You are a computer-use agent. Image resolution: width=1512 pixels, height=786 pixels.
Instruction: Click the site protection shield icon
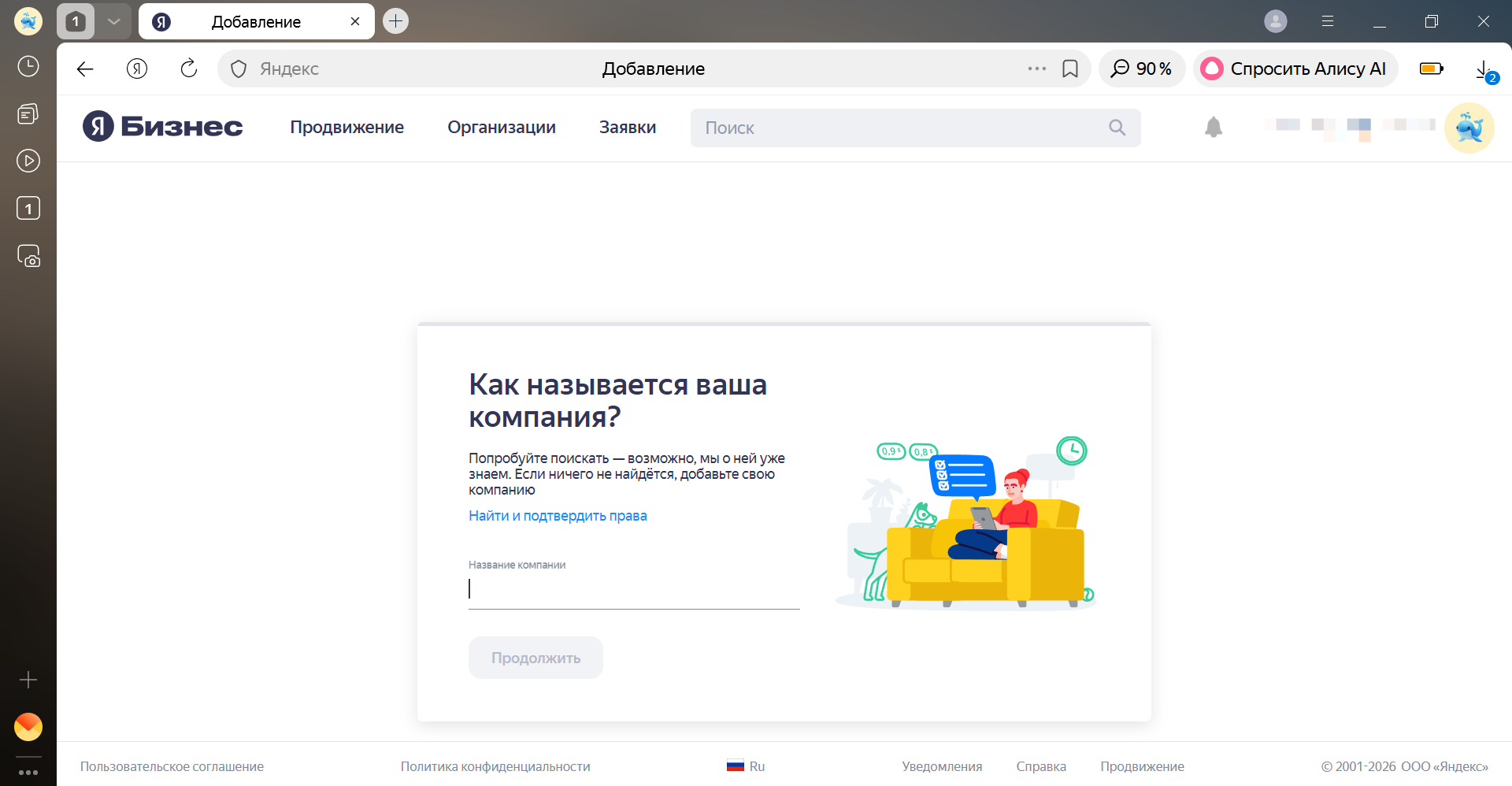click(x=238, y=69)
